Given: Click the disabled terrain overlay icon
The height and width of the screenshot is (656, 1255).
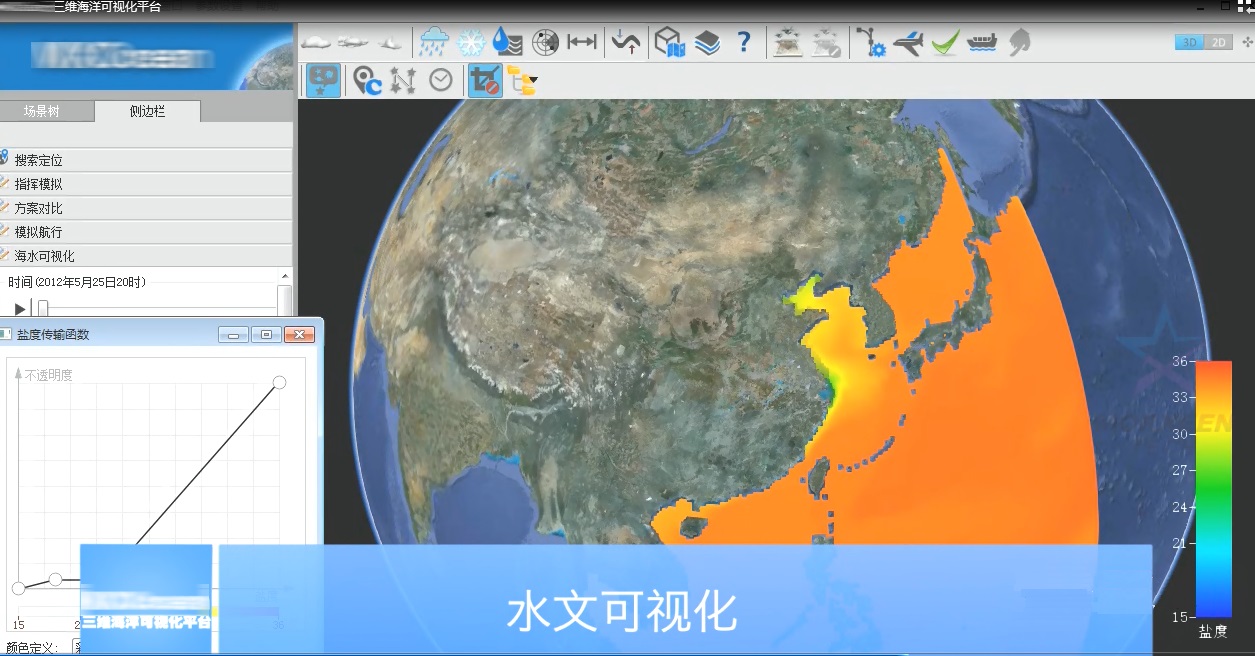Looking at the screenshot, I should 826,43.
